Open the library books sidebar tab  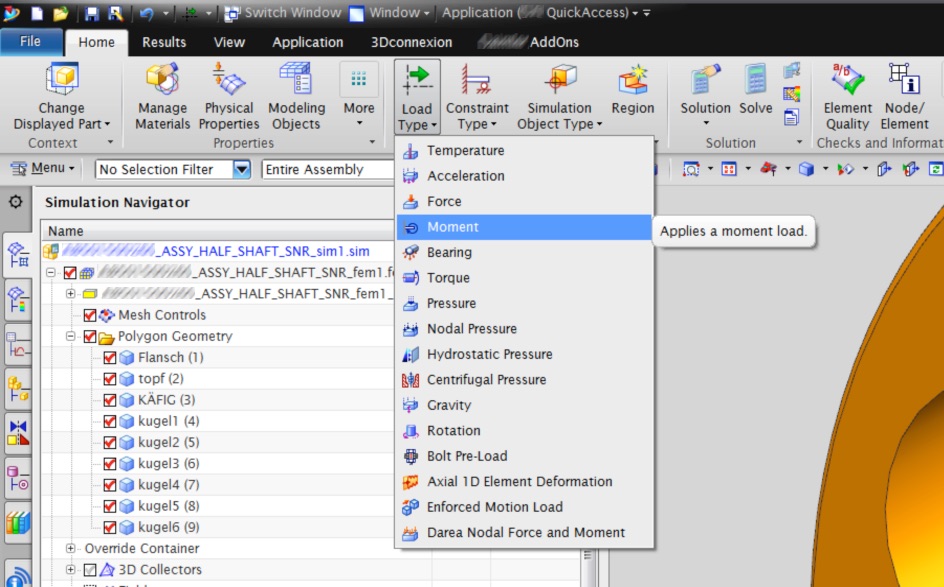tap(18, 523)
